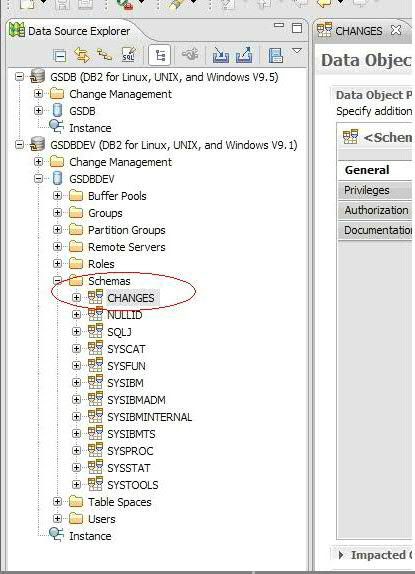Expand the CHANGES schema node
Image resolution: width=415 pixels, height=574 pixels.
(76, 298)
